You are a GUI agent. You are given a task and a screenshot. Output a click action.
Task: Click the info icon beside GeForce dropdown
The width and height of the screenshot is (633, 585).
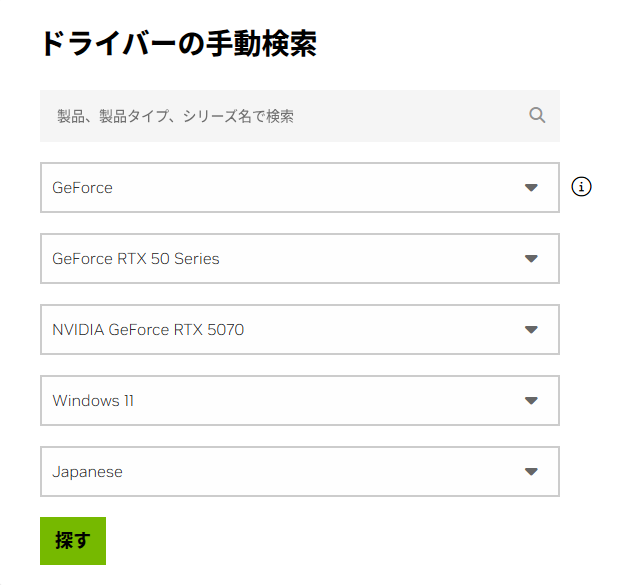[581, 187]
